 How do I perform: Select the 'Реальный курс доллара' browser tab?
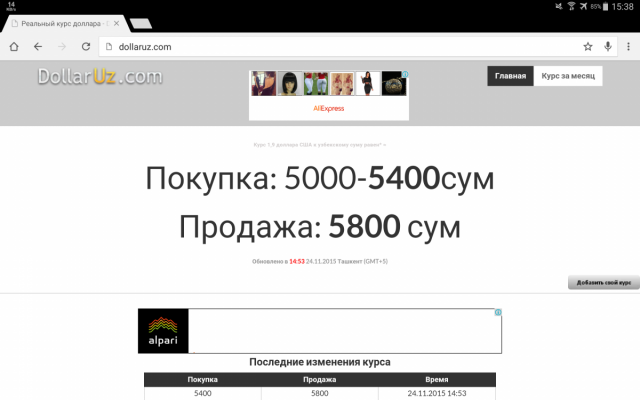coord(65,23)
